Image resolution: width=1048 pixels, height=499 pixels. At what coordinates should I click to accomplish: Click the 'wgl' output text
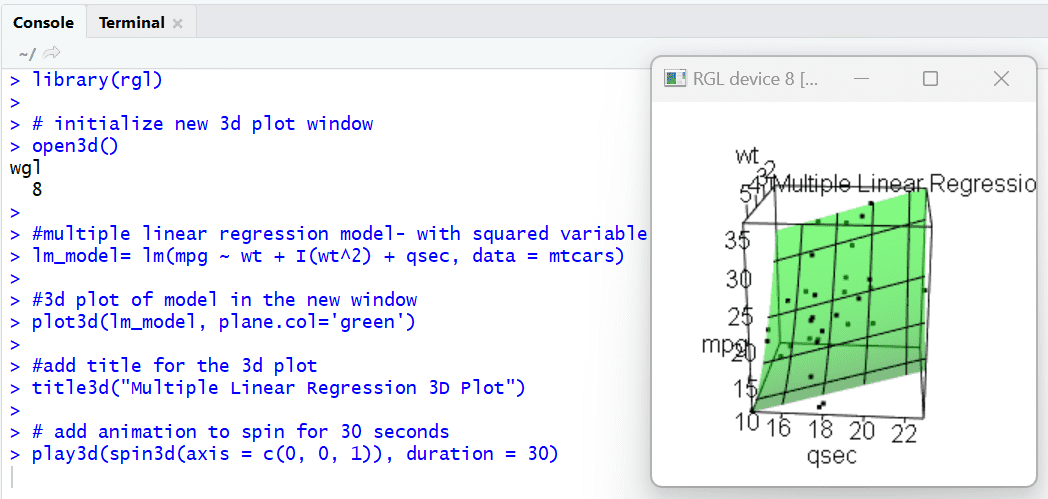tap(26, 168)
